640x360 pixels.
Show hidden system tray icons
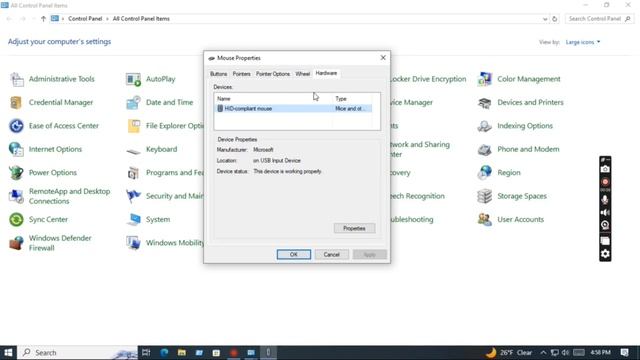543,353
